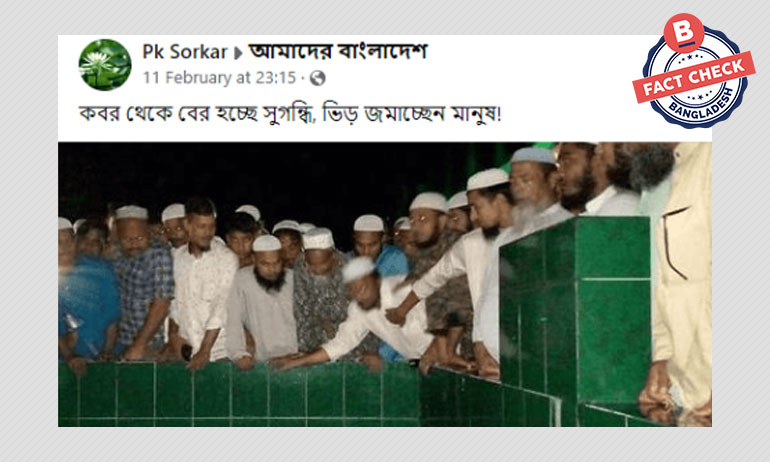770x462 pixels.
Task: Open the photo of the crowd at the grave
Action: 385,284
